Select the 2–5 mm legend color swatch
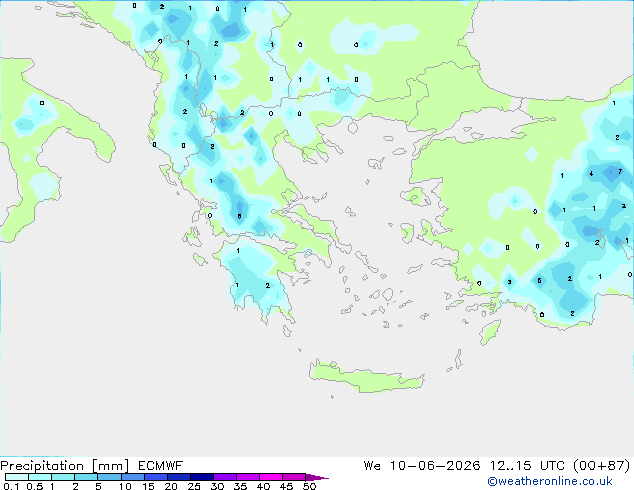 pyautogui.click(x=86, y=477)
